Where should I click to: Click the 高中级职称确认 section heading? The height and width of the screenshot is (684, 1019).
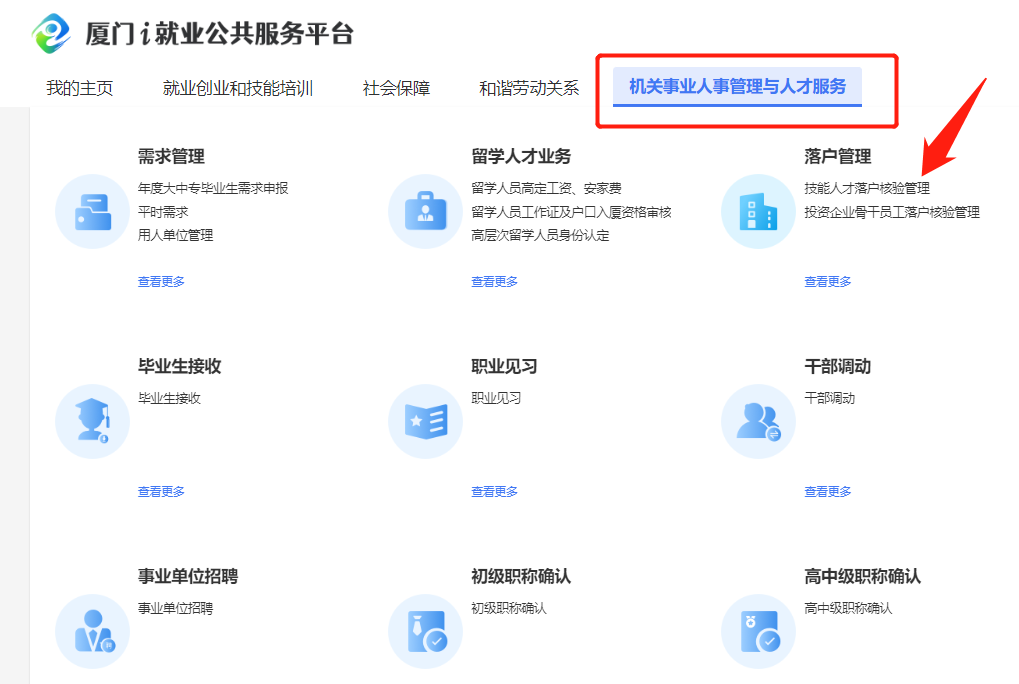point(862,576)
